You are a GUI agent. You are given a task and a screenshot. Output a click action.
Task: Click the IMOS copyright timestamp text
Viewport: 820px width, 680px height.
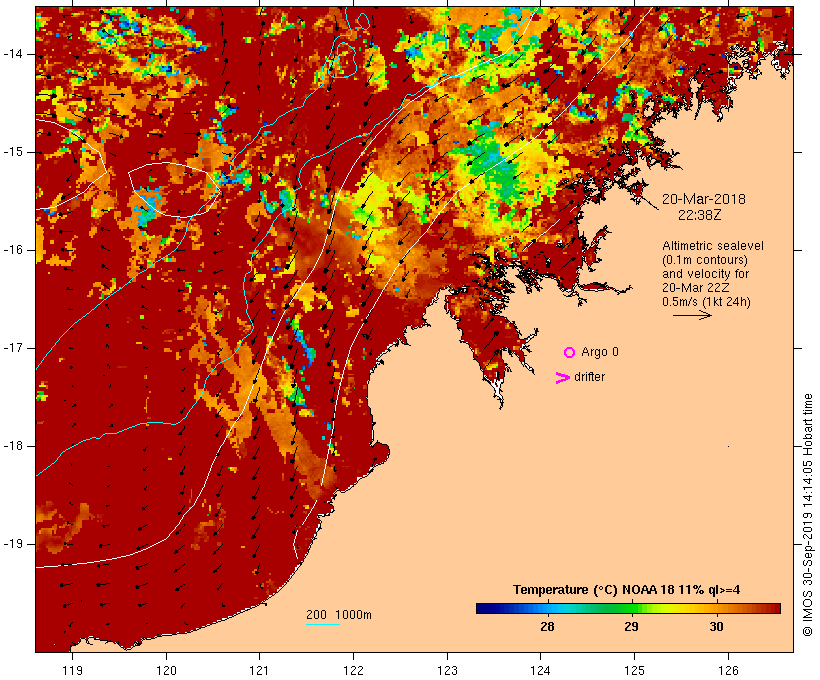(x=807, y=515)
